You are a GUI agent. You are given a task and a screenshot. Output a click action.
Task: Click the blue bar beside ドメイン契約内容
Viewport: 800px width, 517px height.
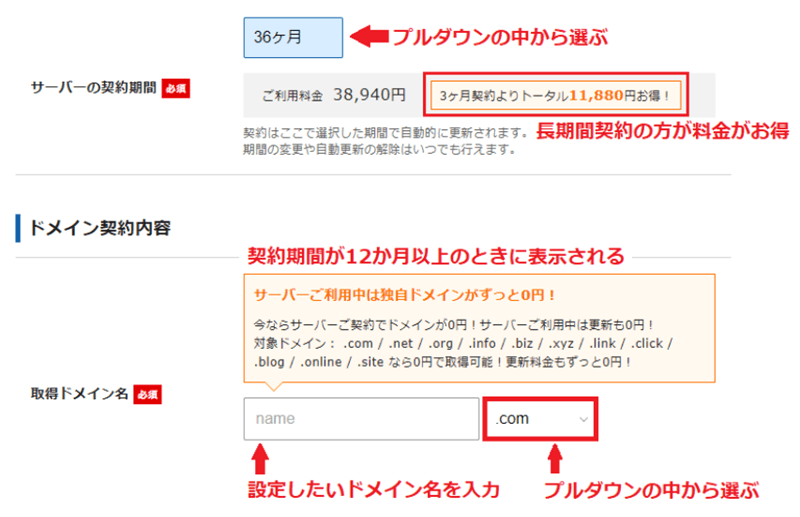18,228
